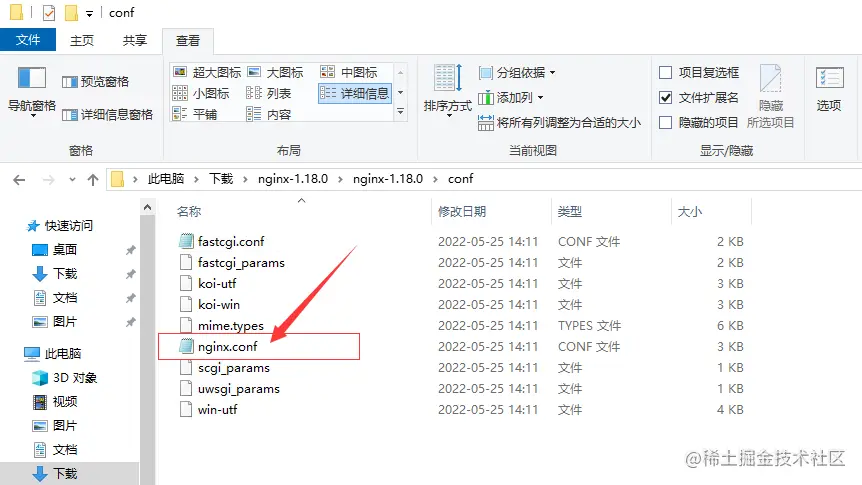Expand the layout gallery more arrow
Screen dimensions: 862x485
click(x=401, y=112)
